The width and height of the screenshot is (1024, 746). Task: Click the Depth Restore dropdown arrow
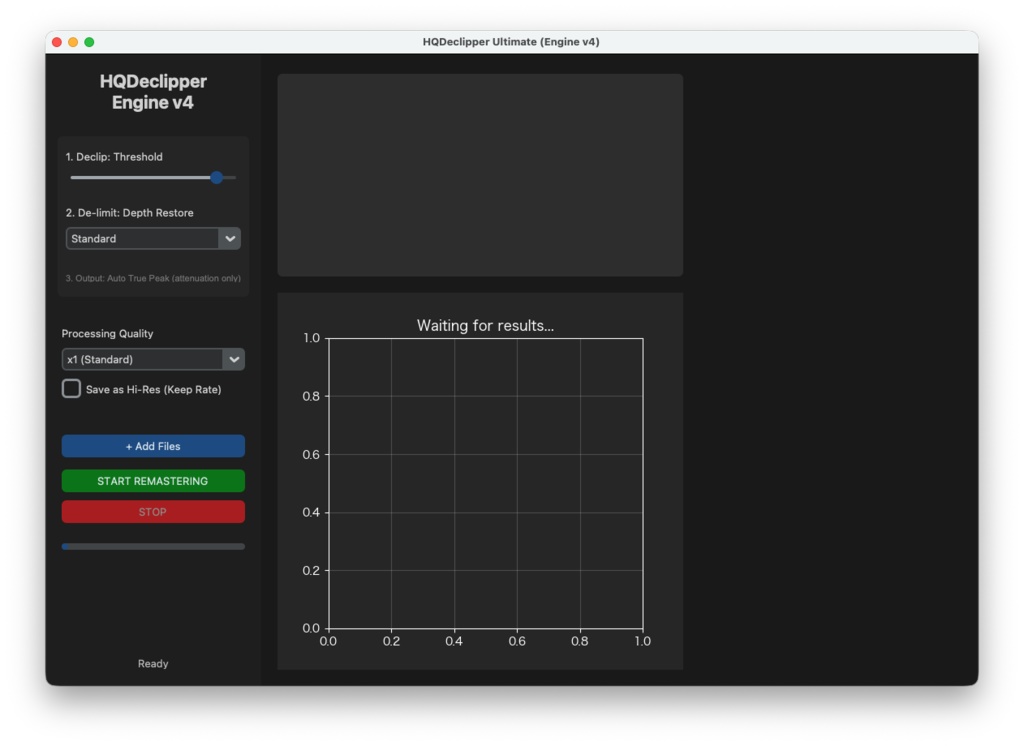pyautogui.click(x=230, y=238)
